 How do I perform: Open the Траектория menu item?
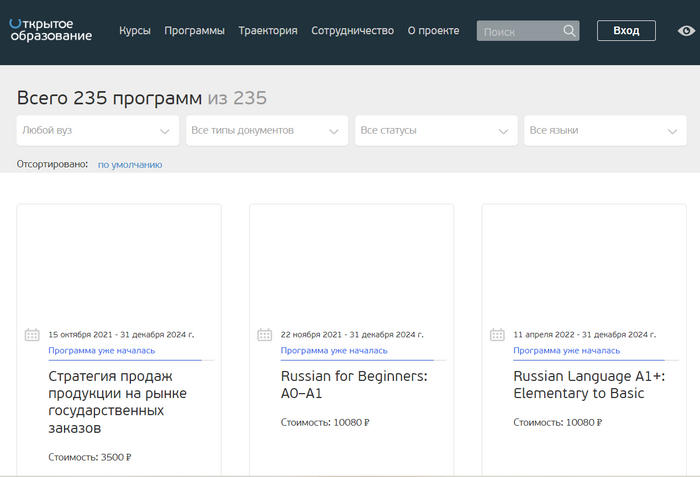(x=268, y=31)
